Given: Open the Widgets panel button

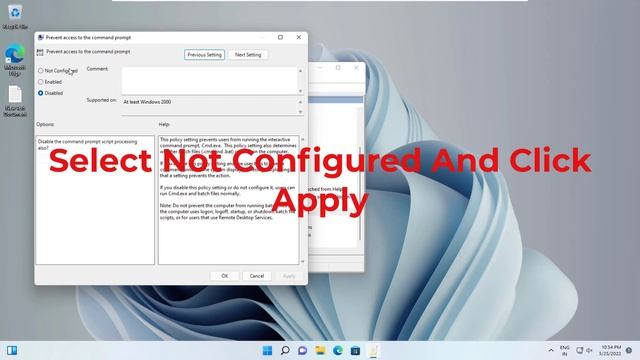Looking at the screenshot, I should pyautogui.click(x=12, y=350).
